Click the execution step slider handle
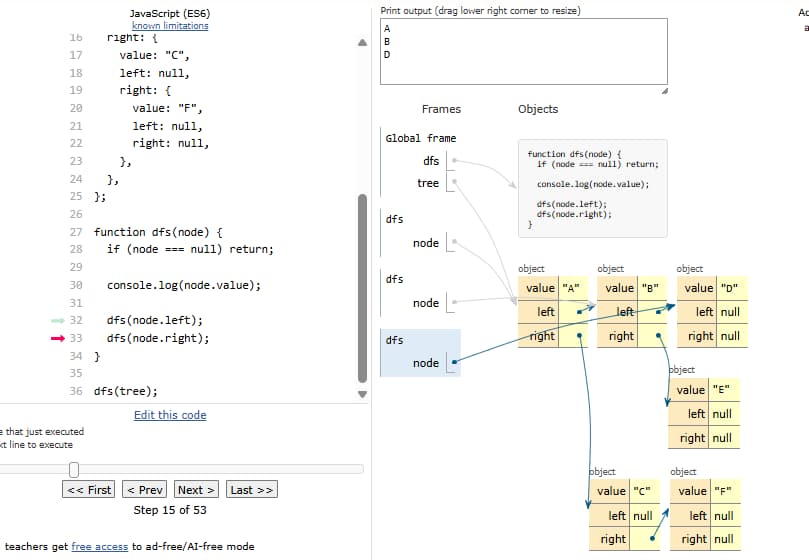Screen dimensions: 809x560 pos(74,470)
